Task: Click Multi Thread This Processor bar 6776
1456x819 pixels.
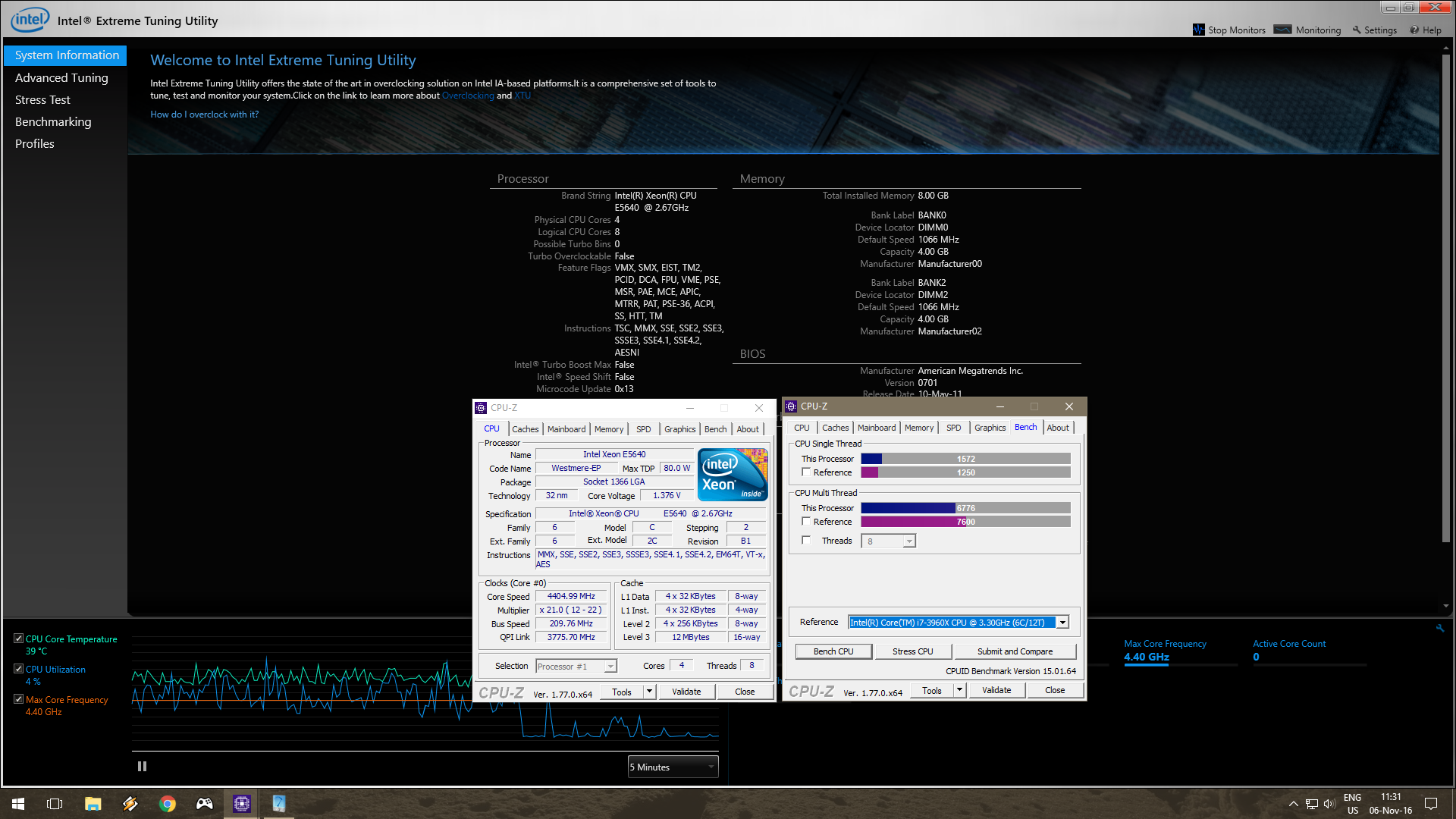Action: click(x=965, y=508)
